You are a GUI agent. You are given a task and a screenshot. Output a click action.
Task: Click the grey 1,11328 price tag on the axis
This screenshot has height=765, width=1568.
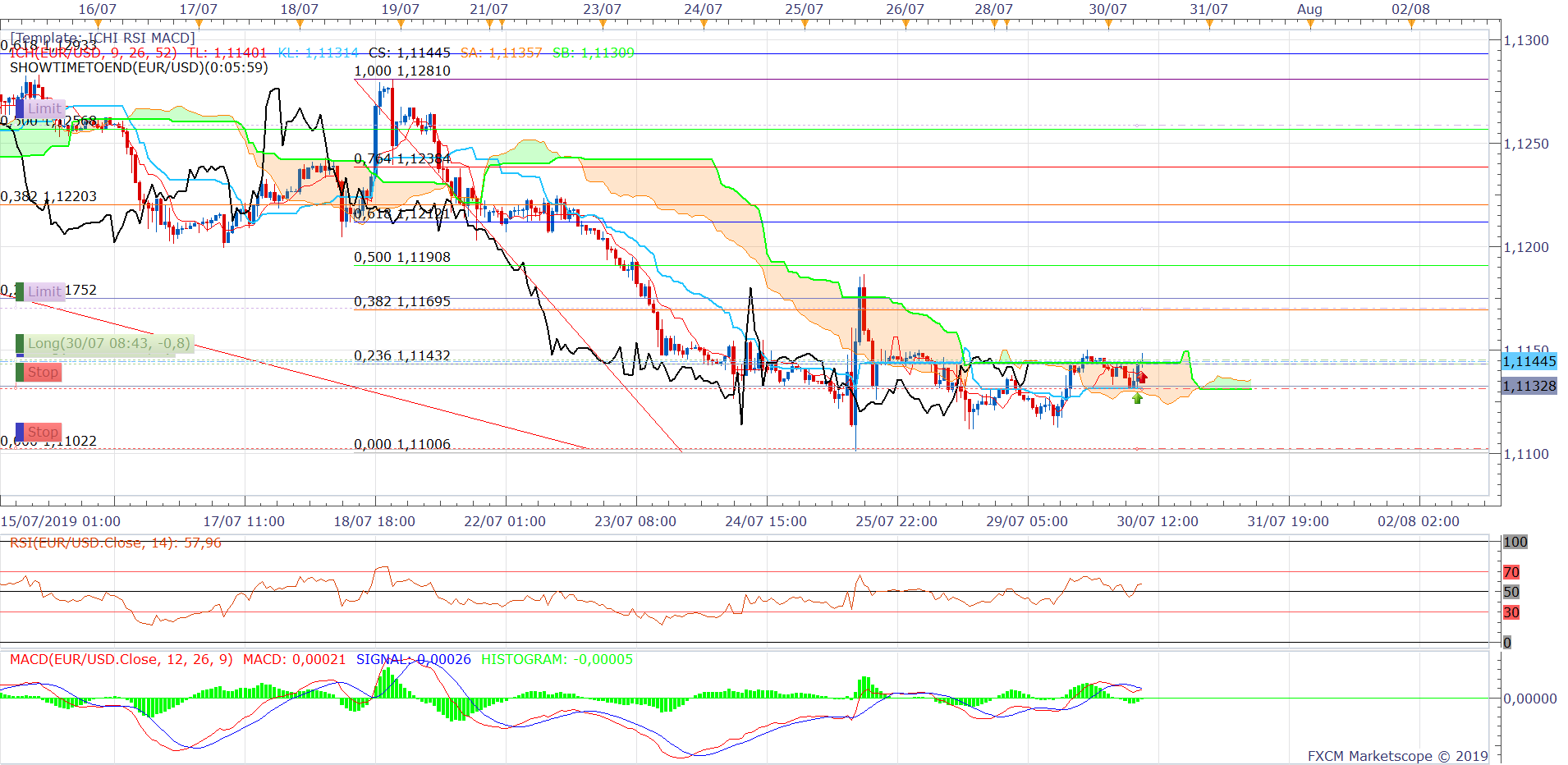1529,386
